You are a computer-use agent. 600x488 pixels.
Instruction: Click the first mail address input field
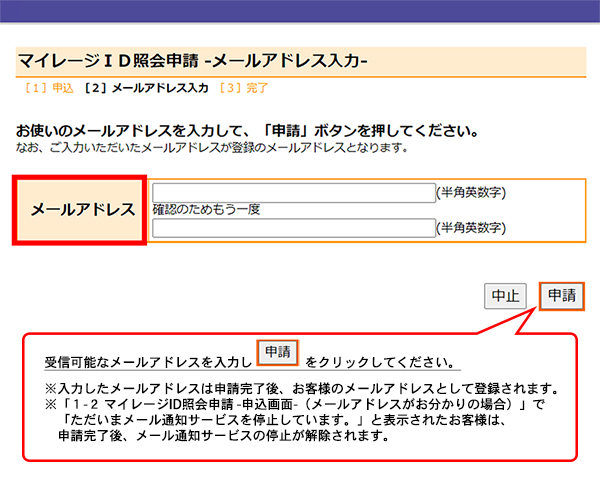tap(294, 193)
